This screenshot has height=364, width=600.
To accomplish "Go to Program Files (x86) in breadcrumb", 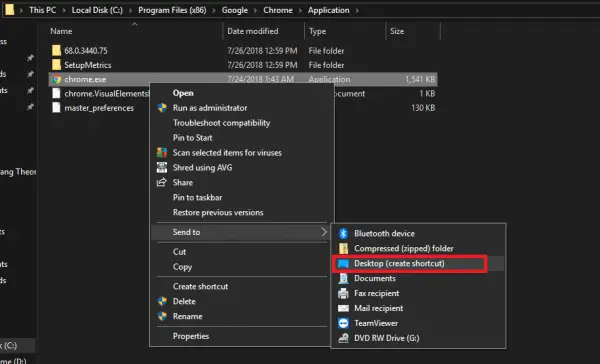I will [x=172, y=10].
